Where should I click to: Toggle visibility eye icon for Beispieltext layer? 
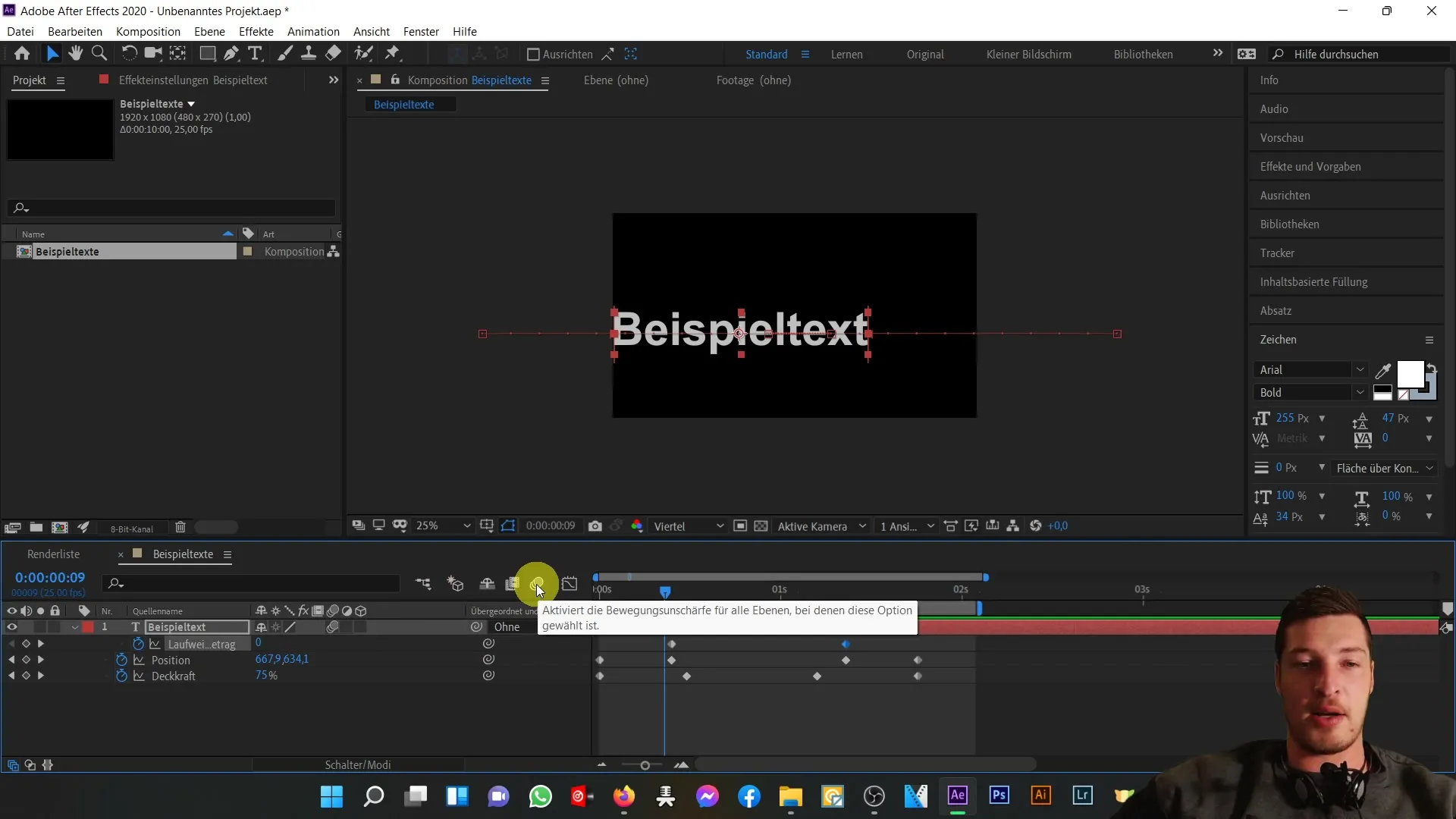(x=12, y=627)
